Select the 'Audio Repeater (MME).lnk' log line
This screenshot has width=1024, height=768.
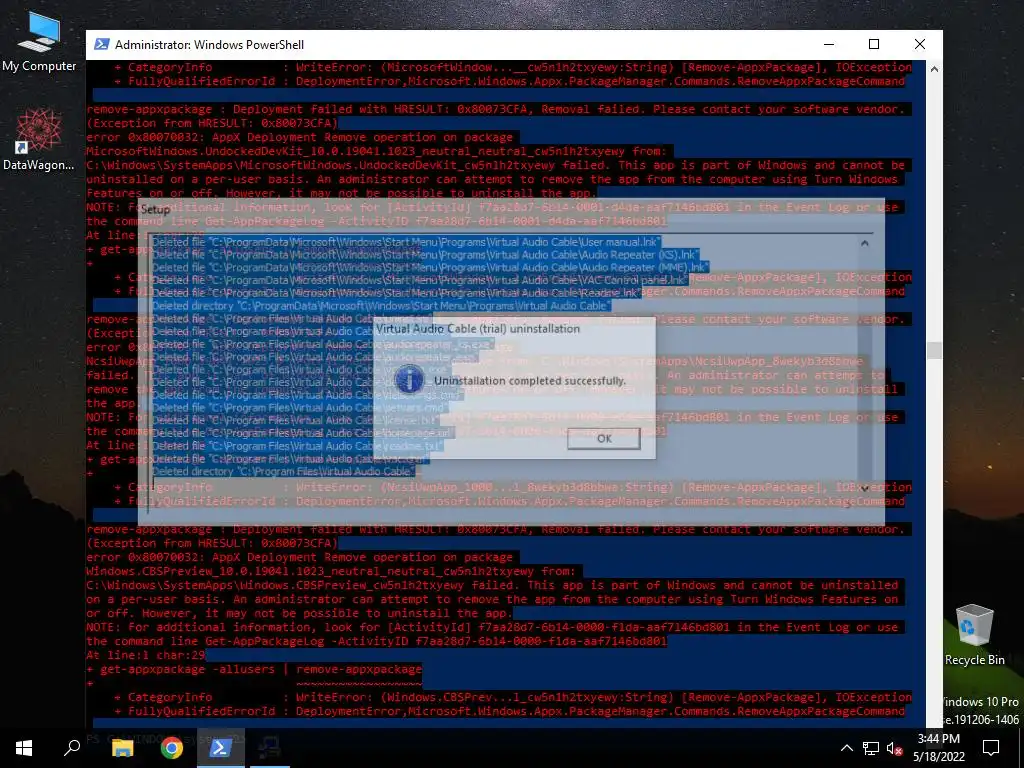(430, 267)
